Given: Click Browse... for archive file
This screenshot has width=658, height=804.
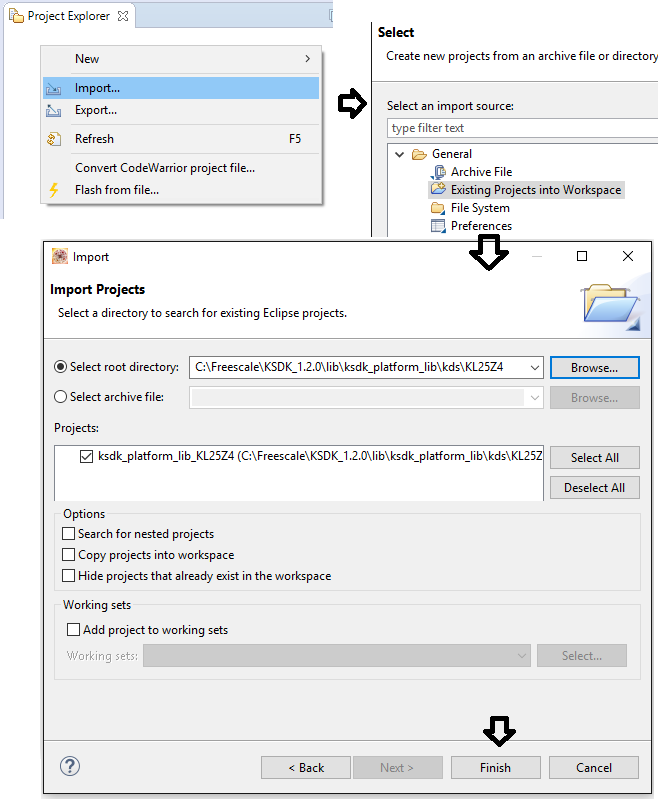Looking at the screenshot, I should coord(594,398).
